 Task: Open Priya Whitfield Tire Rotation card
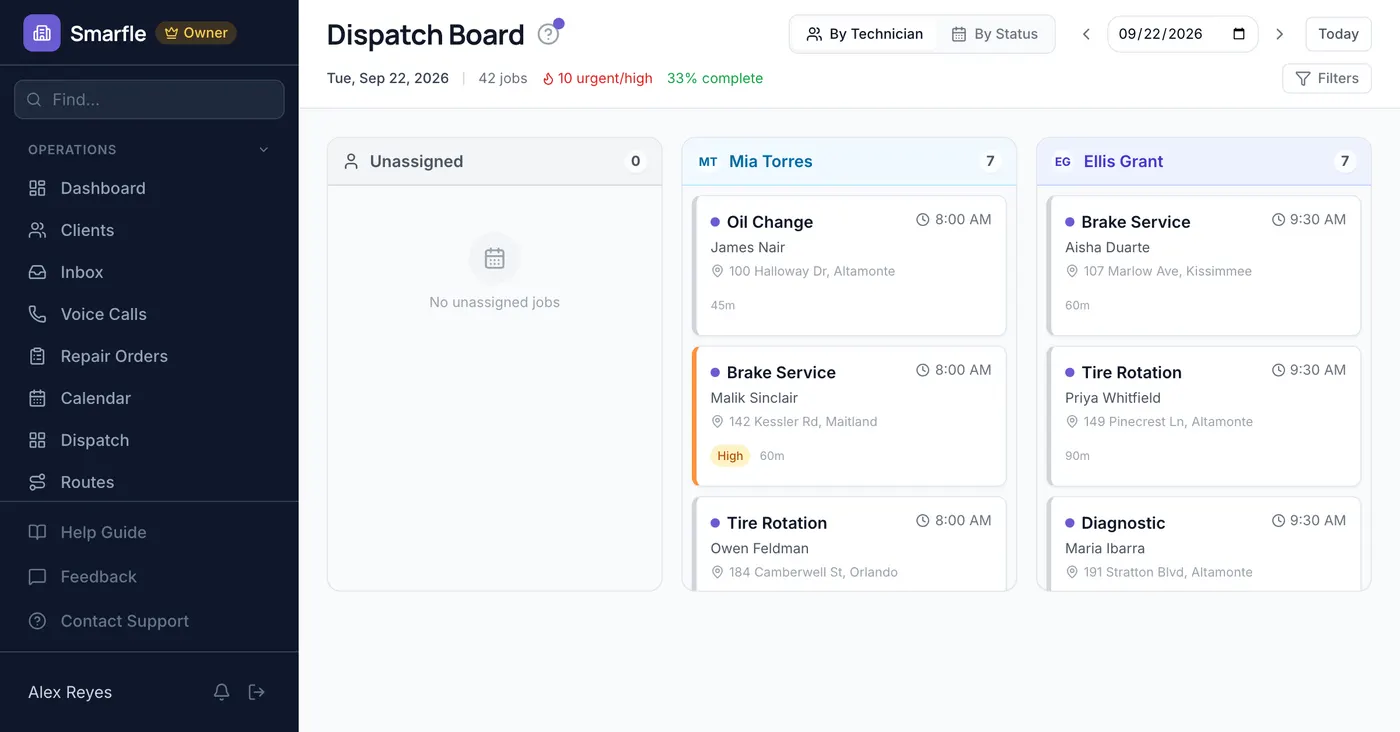(1204, 416)
